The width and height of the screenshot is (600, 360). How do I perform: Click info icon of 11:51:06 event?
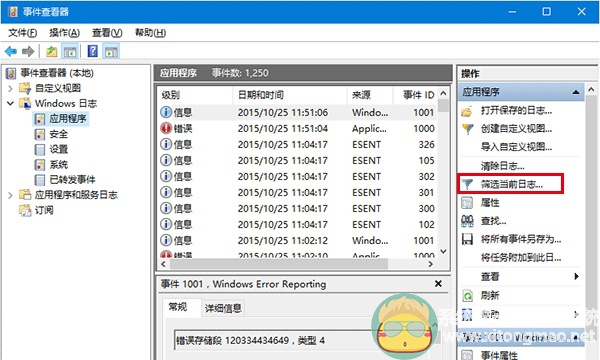pos(166,112)
